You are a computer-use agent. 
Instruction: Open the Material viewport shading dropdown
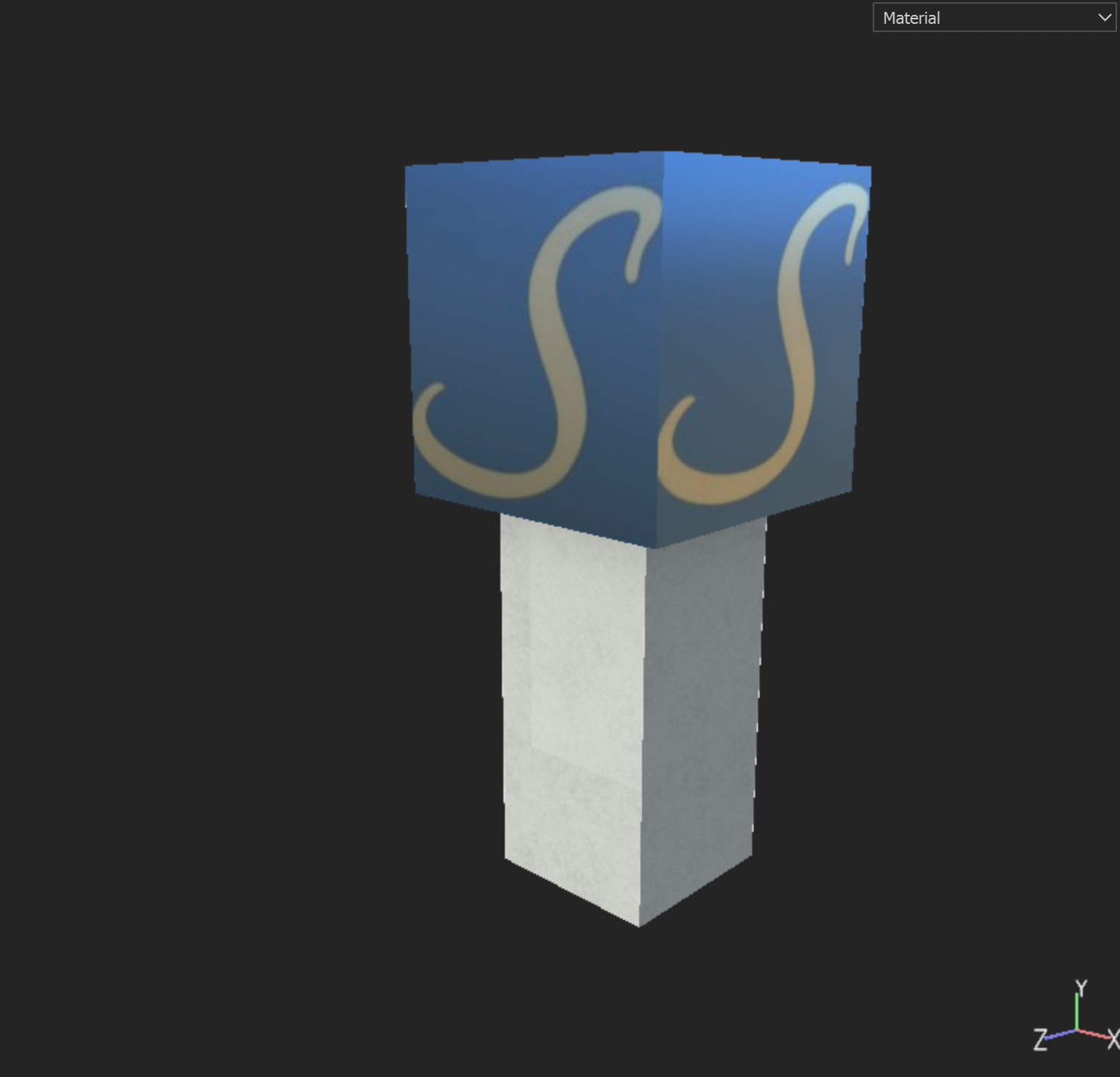click(x=993, y=17)
